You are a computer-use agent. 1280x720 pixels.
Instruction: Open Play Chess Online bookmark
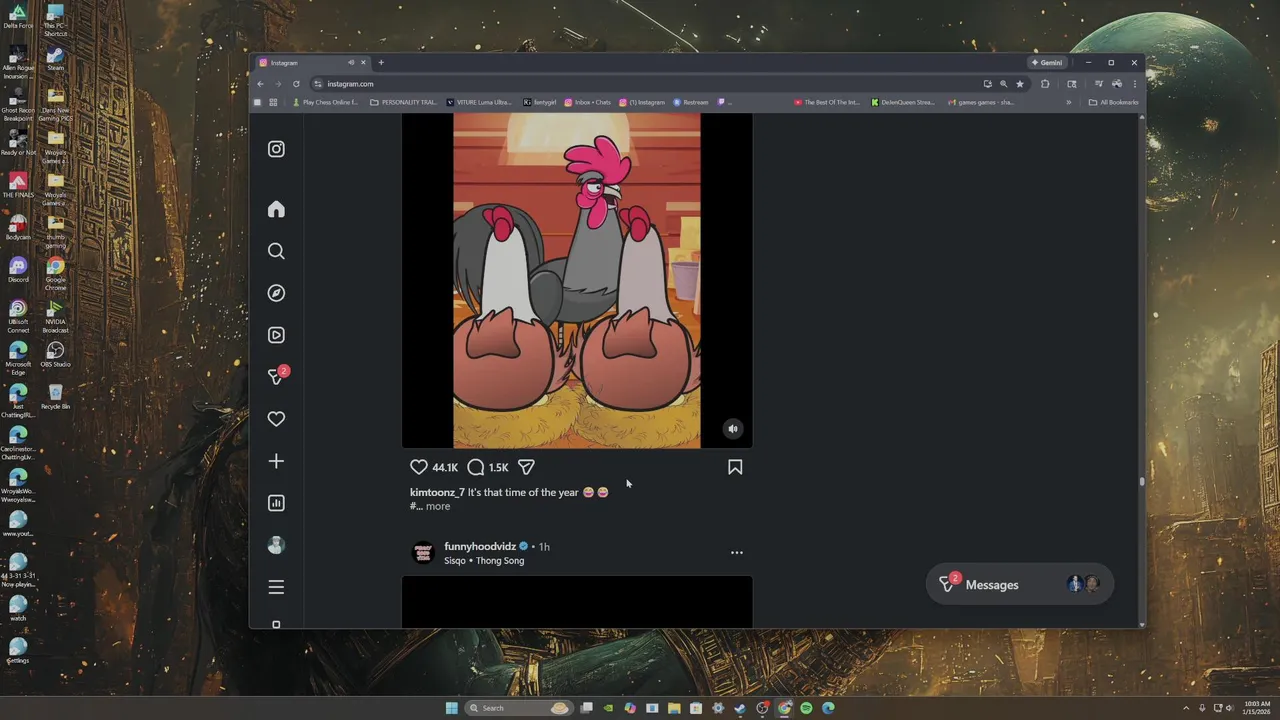click(326, 102)
